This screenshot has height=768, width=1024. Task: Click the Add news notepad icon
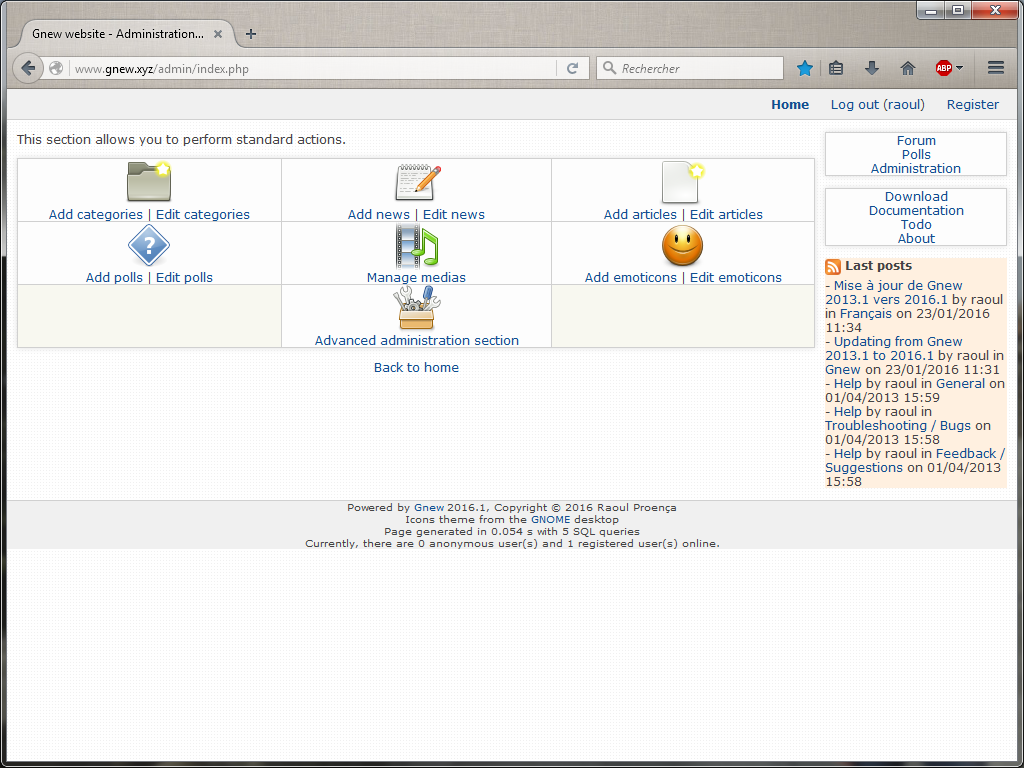[416, 182]
